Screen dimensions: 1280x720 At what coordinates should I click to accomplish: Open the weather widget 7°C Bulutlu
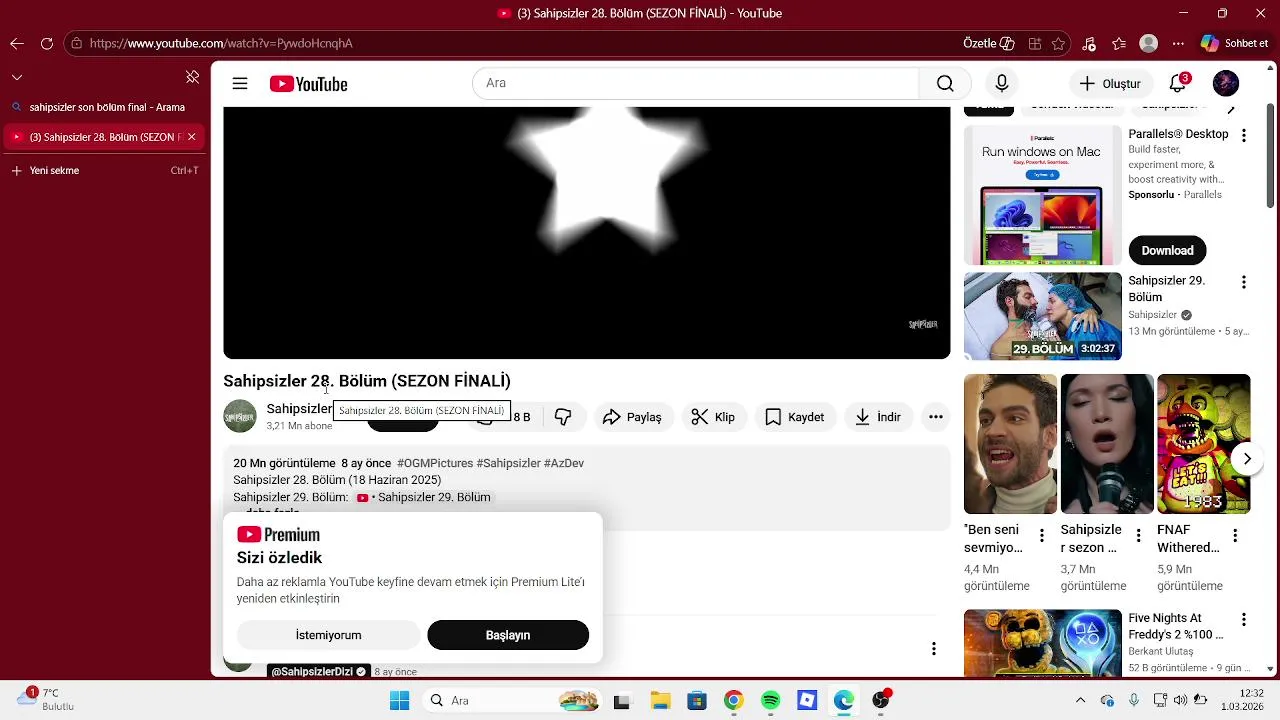click(x=46, y=699)
